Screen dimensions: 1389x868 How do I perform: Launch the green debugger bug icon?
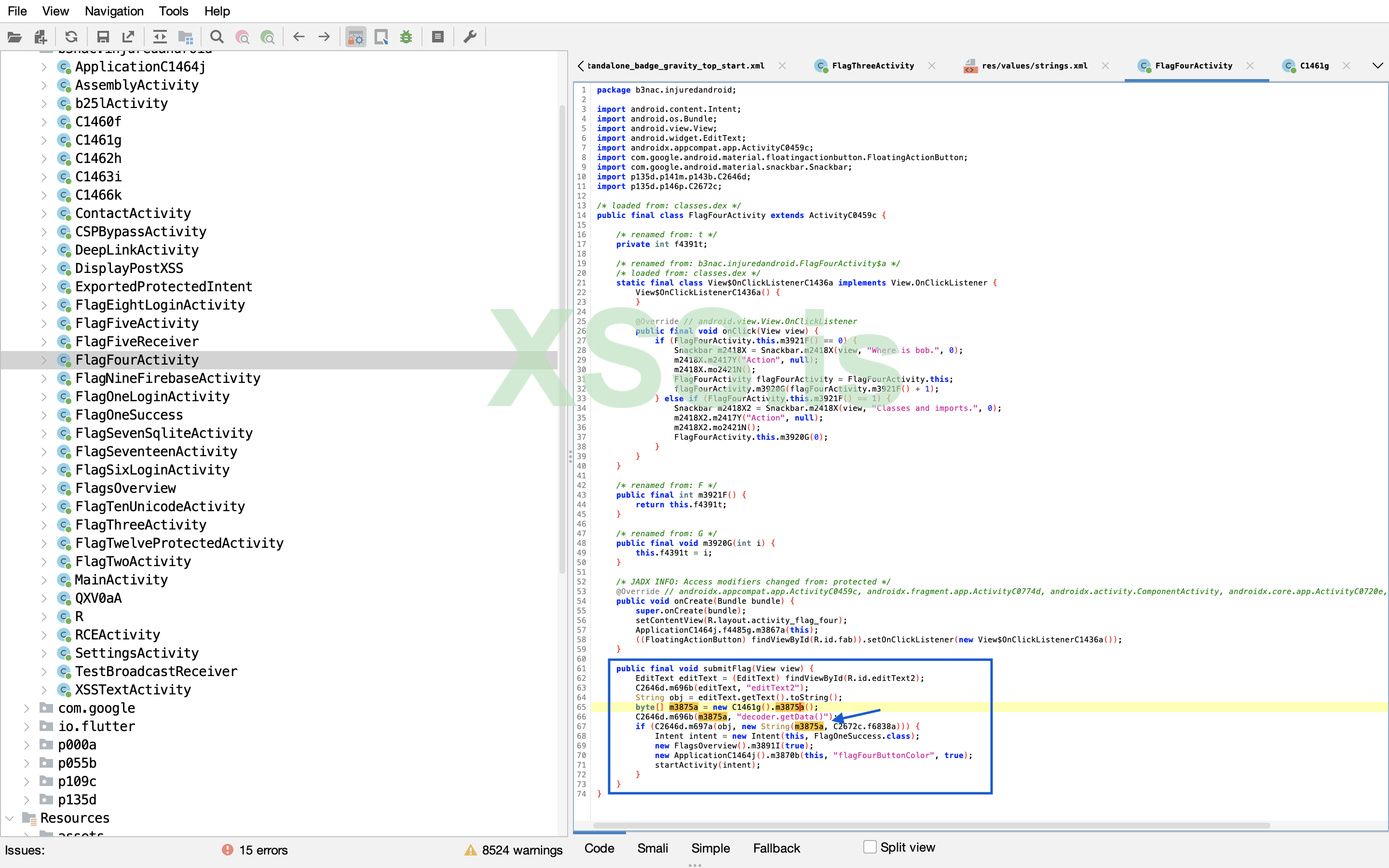(407, 37)
